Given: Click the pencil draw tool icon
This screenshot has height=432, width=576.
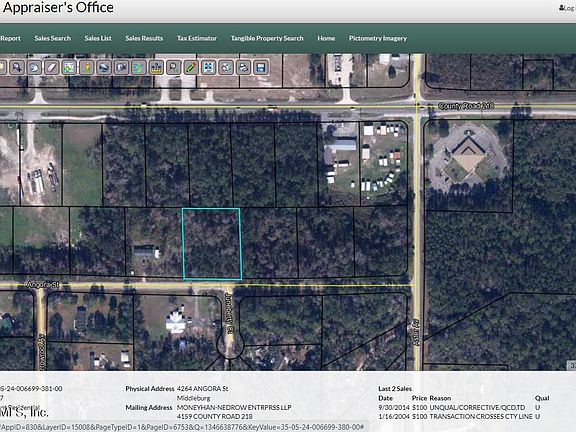Looking at the screenshot, I should 191,68.
